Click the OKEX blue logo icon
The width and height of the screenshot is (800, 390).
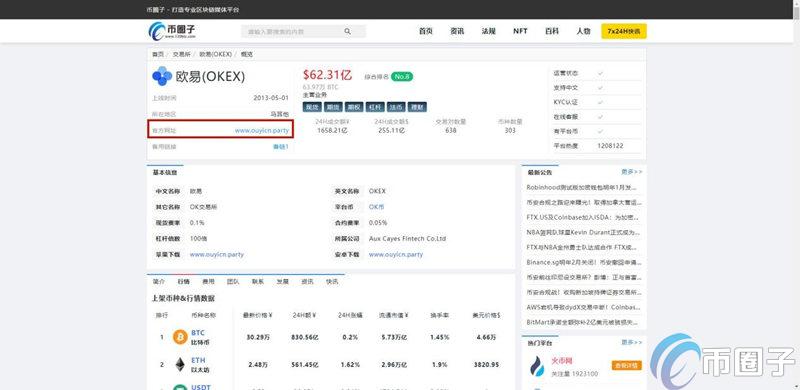click(x=162, y=76)
